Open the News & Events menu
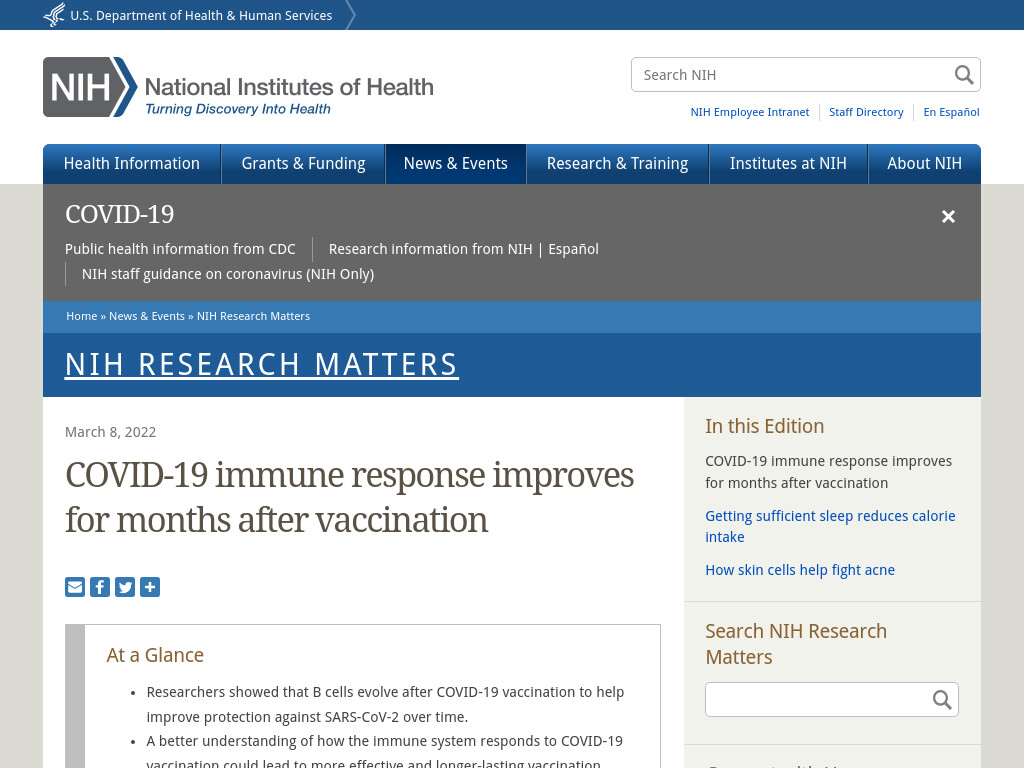1024x768 pixels. 456,164
